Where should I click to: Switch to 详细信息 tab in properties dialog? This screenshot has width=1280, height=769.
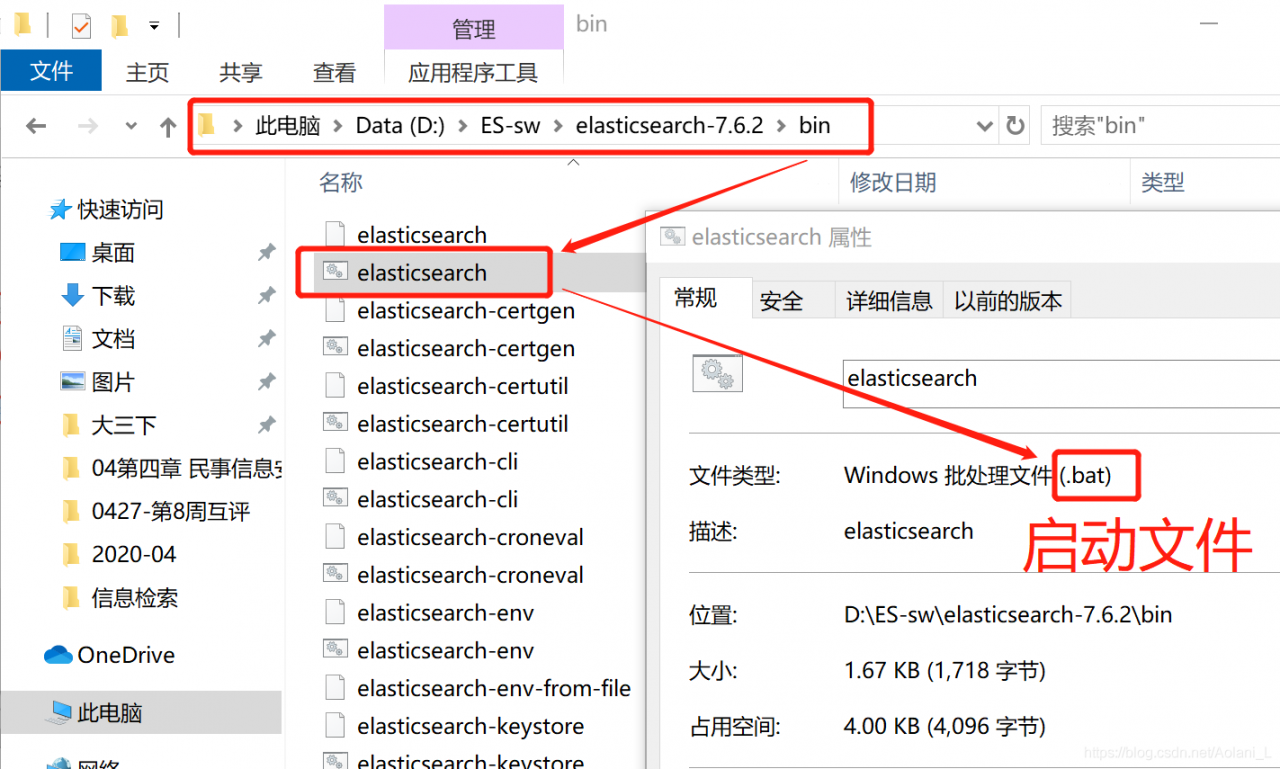tap(889, 300)
